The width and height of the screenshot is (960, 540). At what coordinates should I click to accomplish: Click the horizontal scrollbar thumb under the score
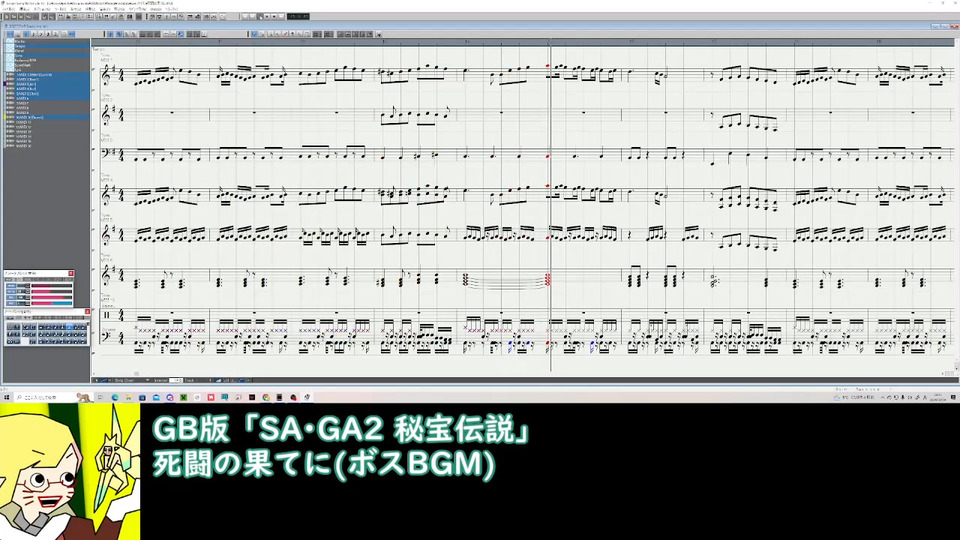(x=136, y=373)
